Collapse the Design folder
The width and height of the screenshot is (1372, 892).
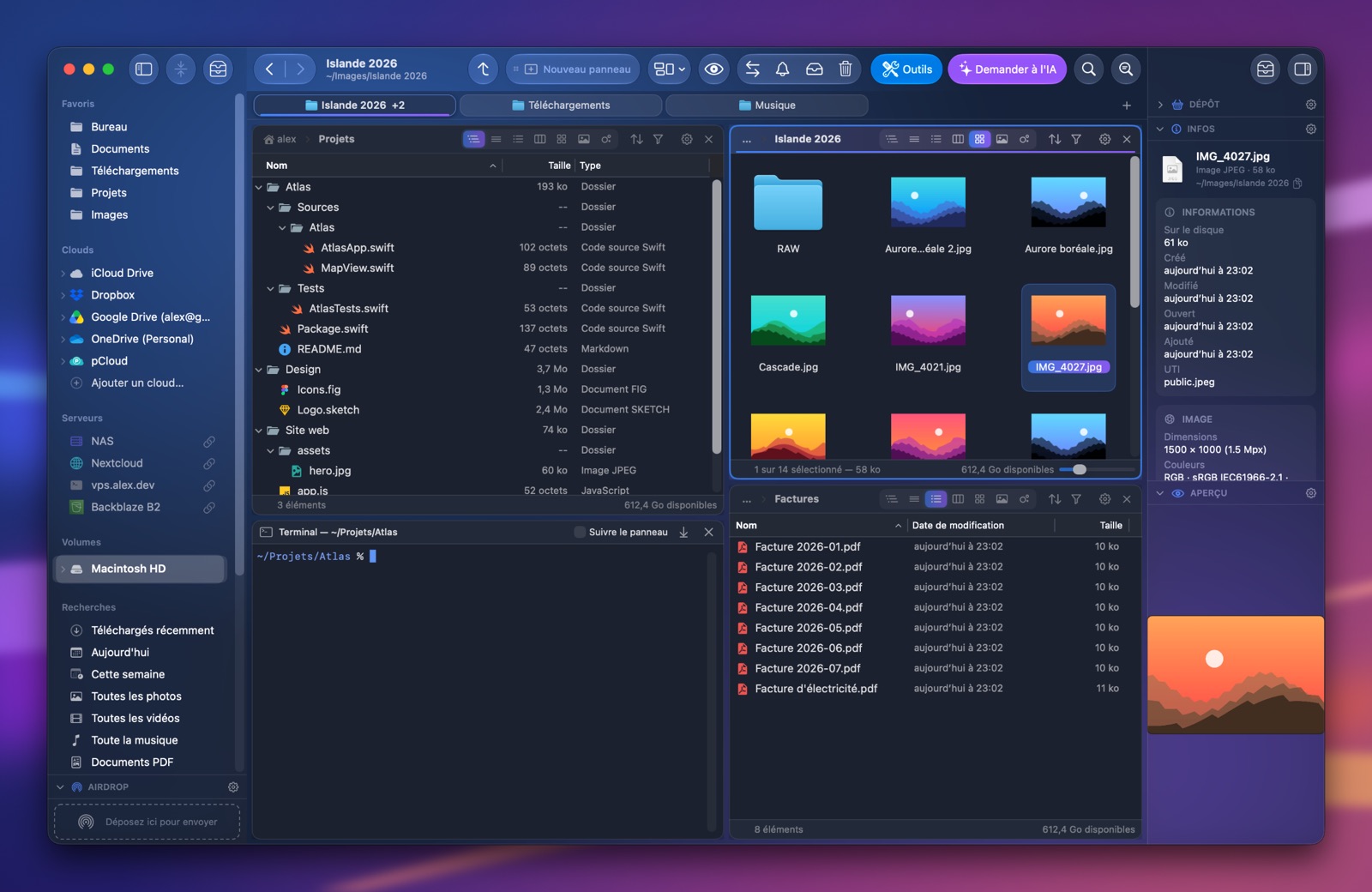tap(259, 370)
